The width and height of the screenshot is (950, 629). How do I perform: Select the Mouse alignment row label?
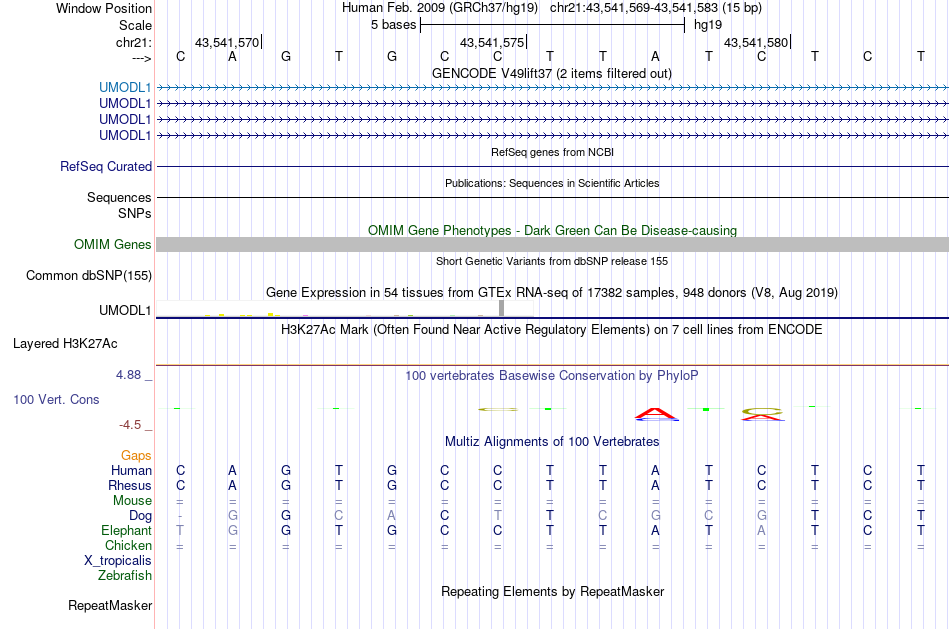(132, 501)
